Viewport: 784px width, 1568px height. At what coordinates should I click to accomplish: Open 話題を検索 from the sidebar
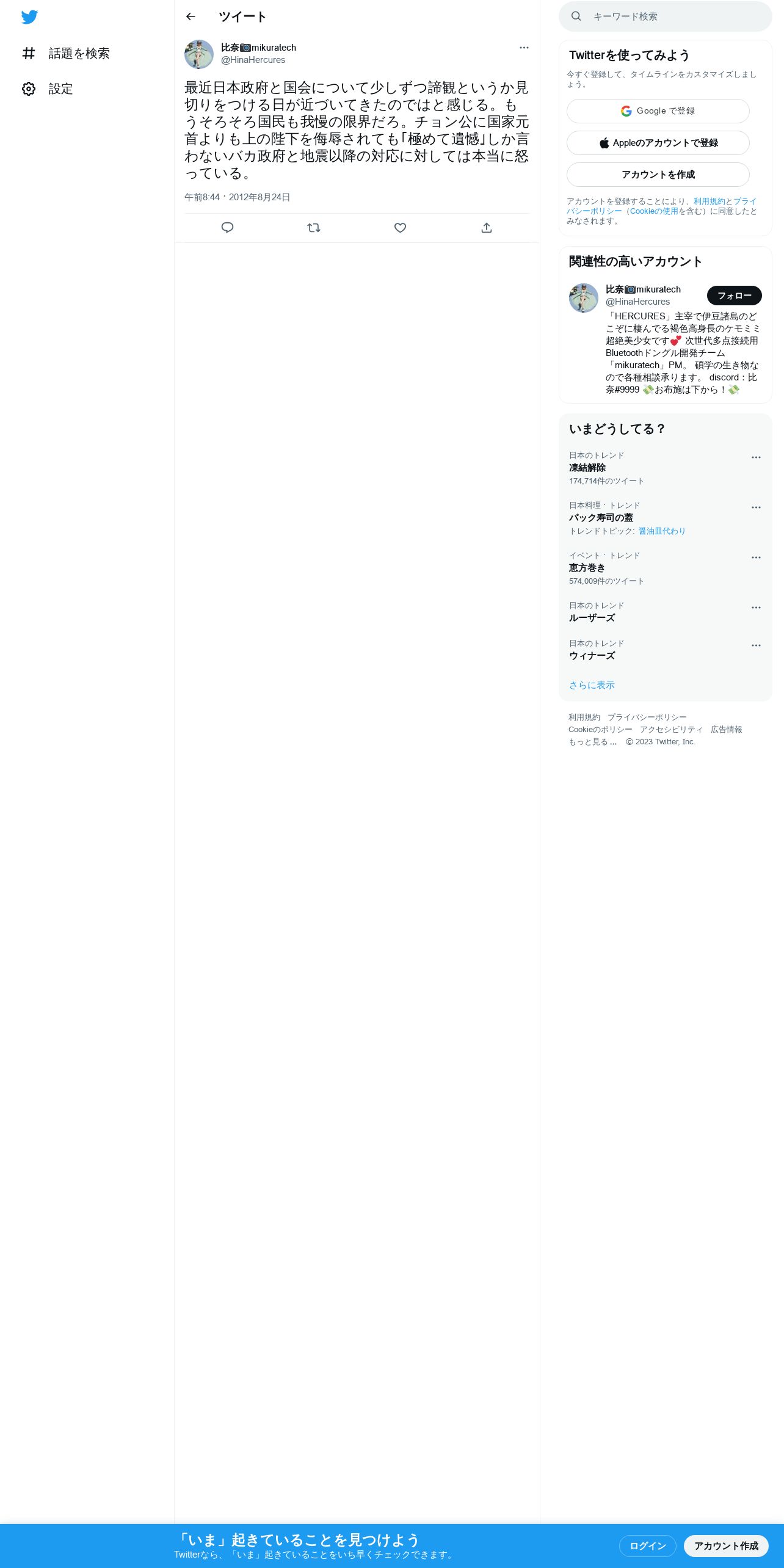pyautogui.click(x=66, y=54)
